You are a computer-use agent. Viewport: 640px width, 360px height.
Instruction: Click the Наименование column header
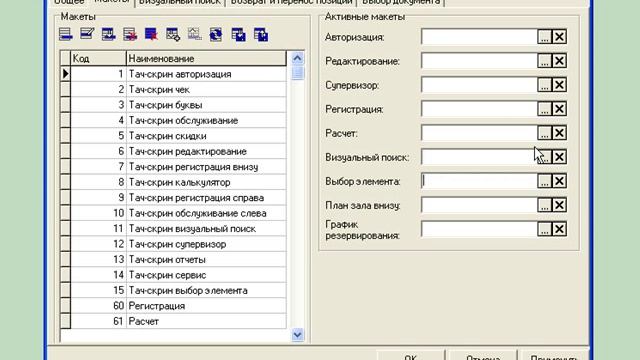point(206,58)
